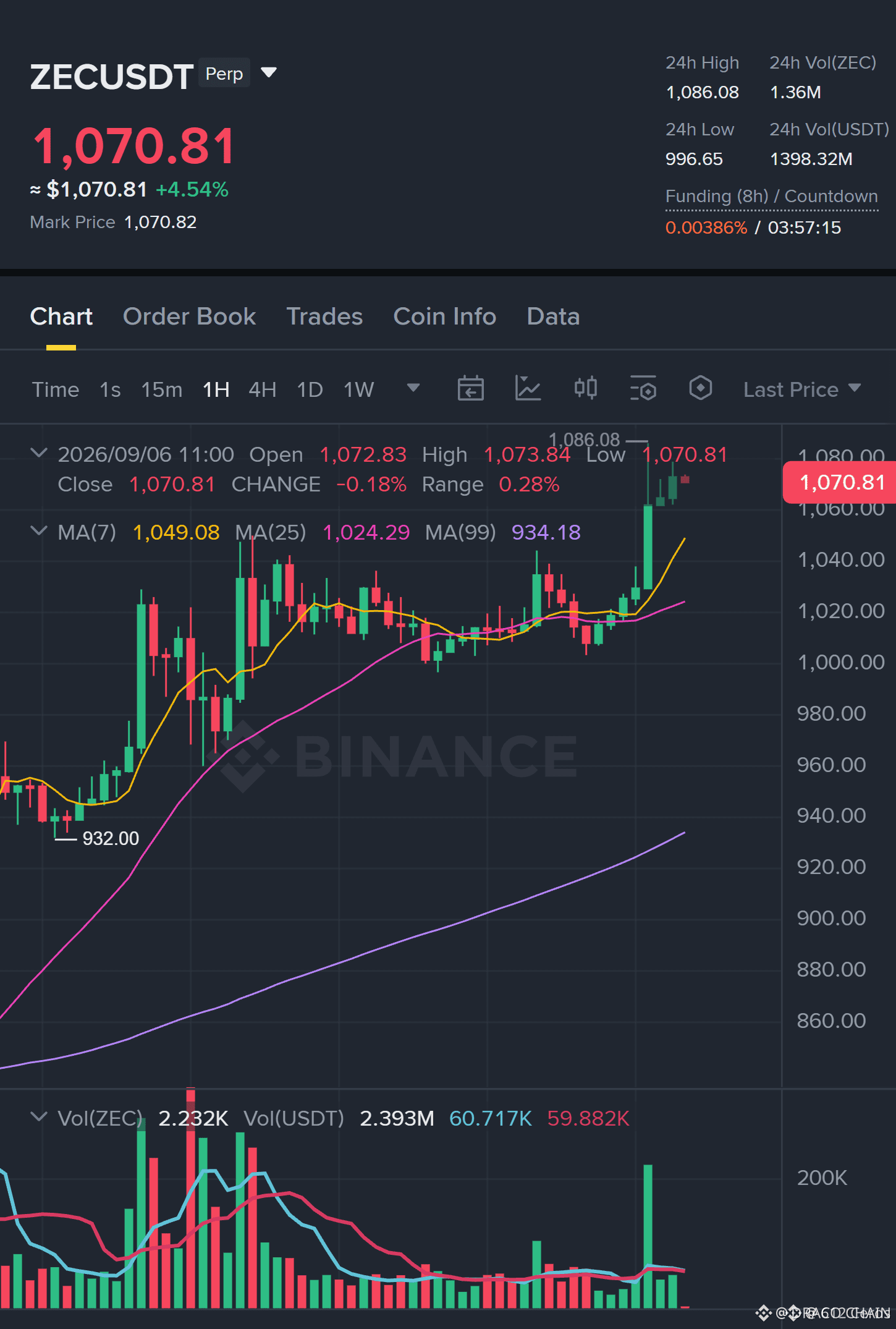The width and height of the screenshot is (896, 1329).
Task: Open the chart indicators line icon
Action: 528,389
